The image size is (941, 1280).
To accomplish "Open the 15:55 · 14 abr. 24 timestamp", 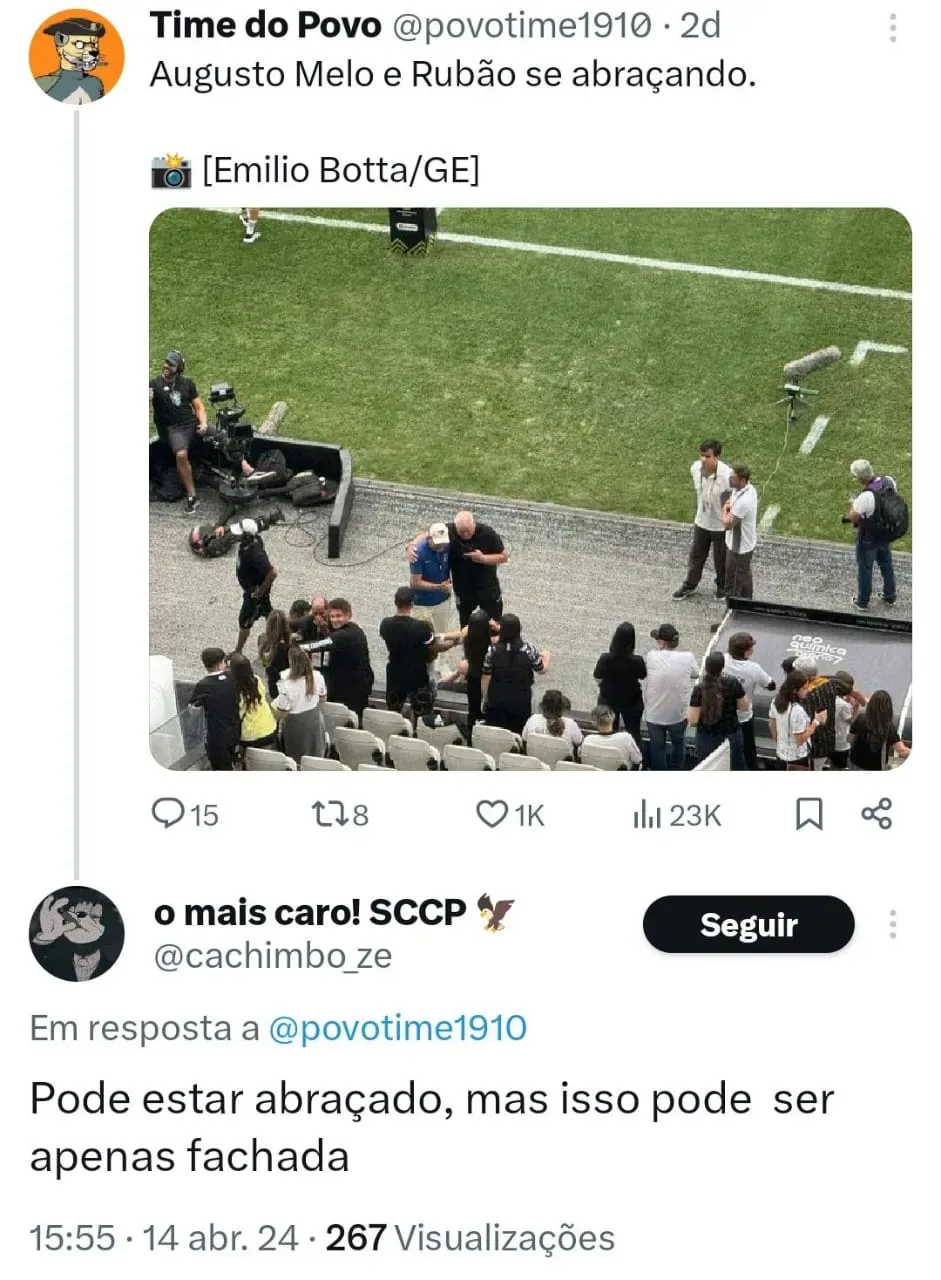I will tap(164, 1238).
